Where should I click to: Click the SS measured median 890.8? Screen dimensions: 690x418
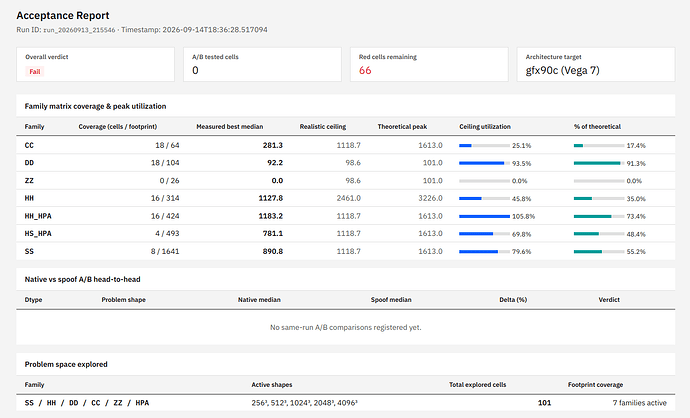tap(273, 251)
